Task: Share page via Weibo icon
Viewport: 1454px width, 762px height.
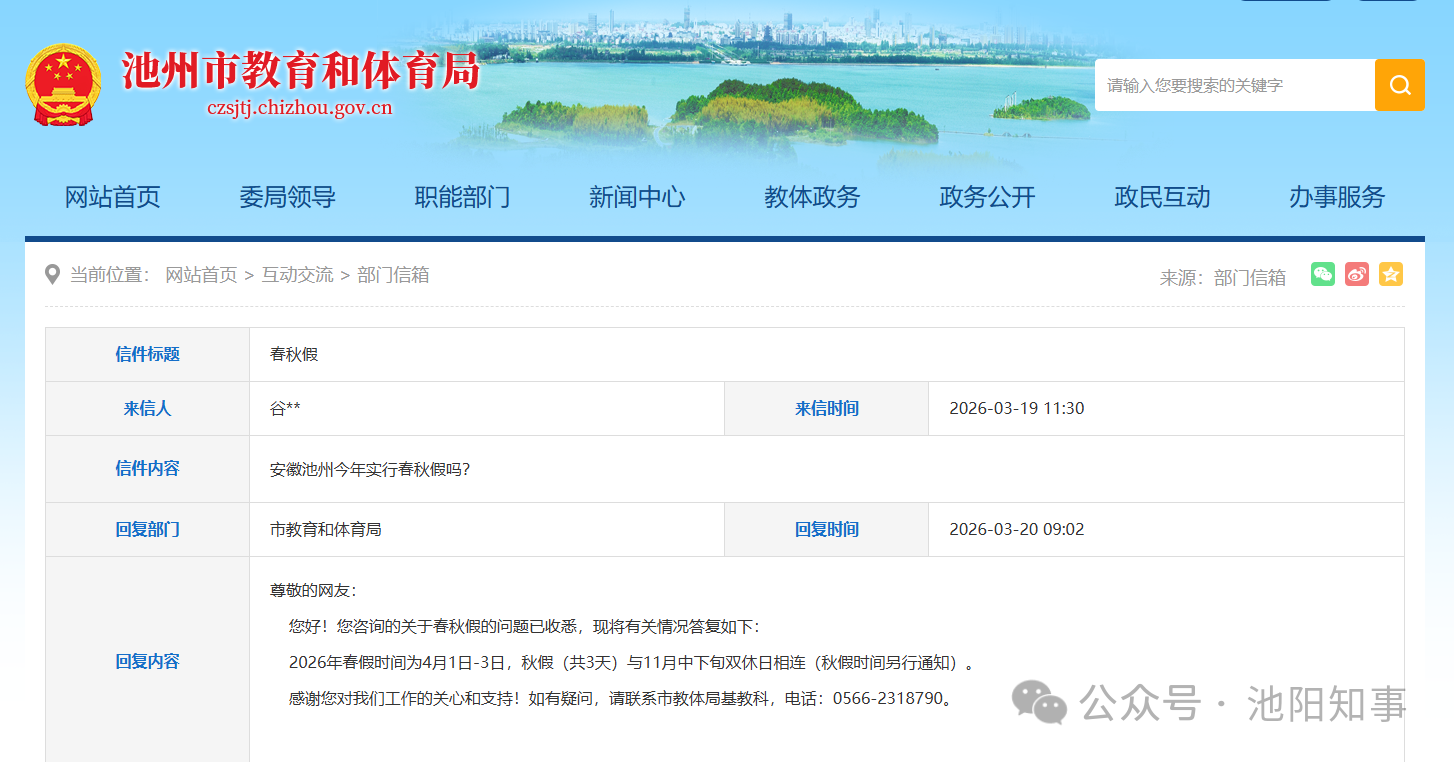Action: click(x=1357, y=275)
